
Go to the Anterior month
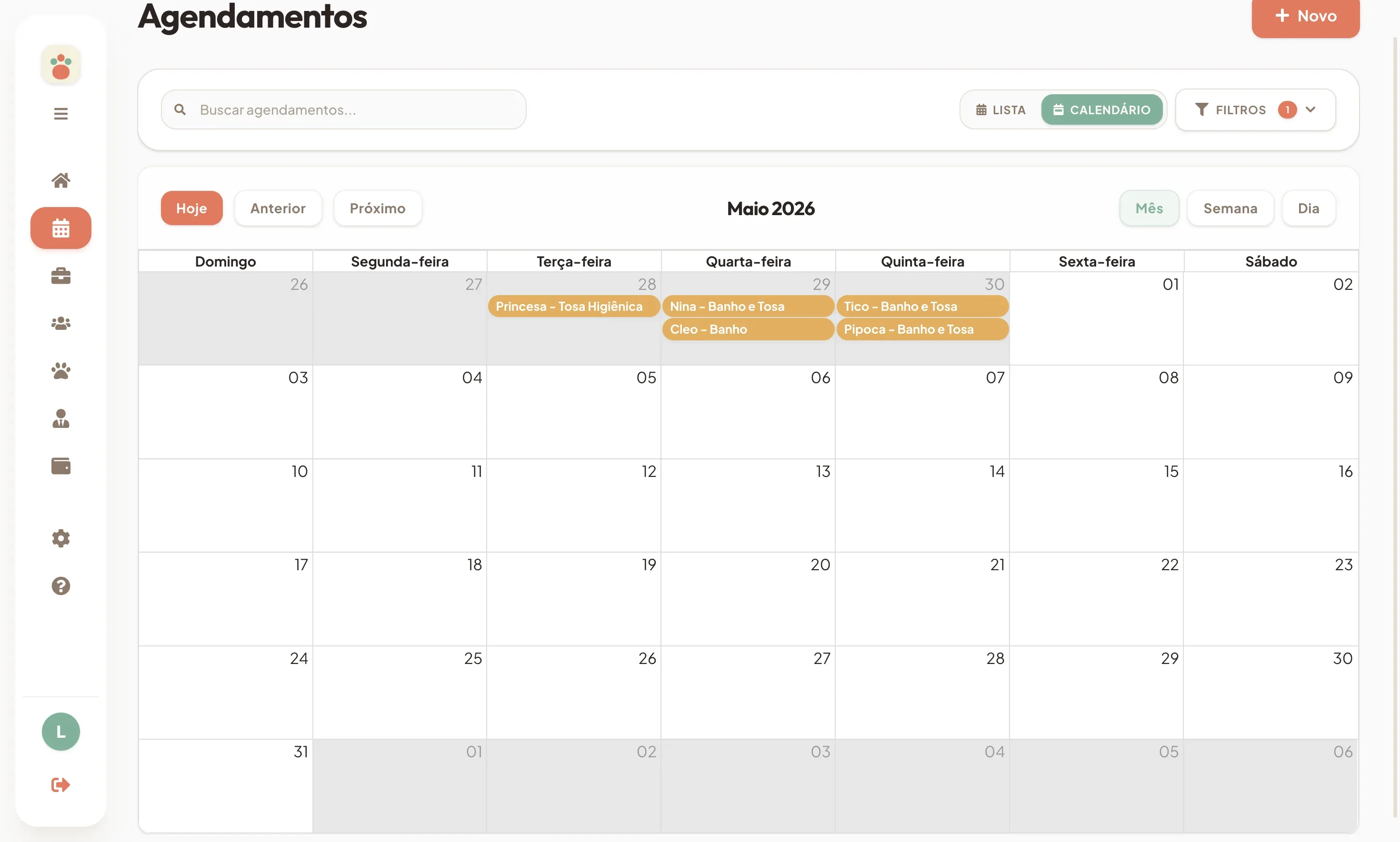click(x=278, y=208)
